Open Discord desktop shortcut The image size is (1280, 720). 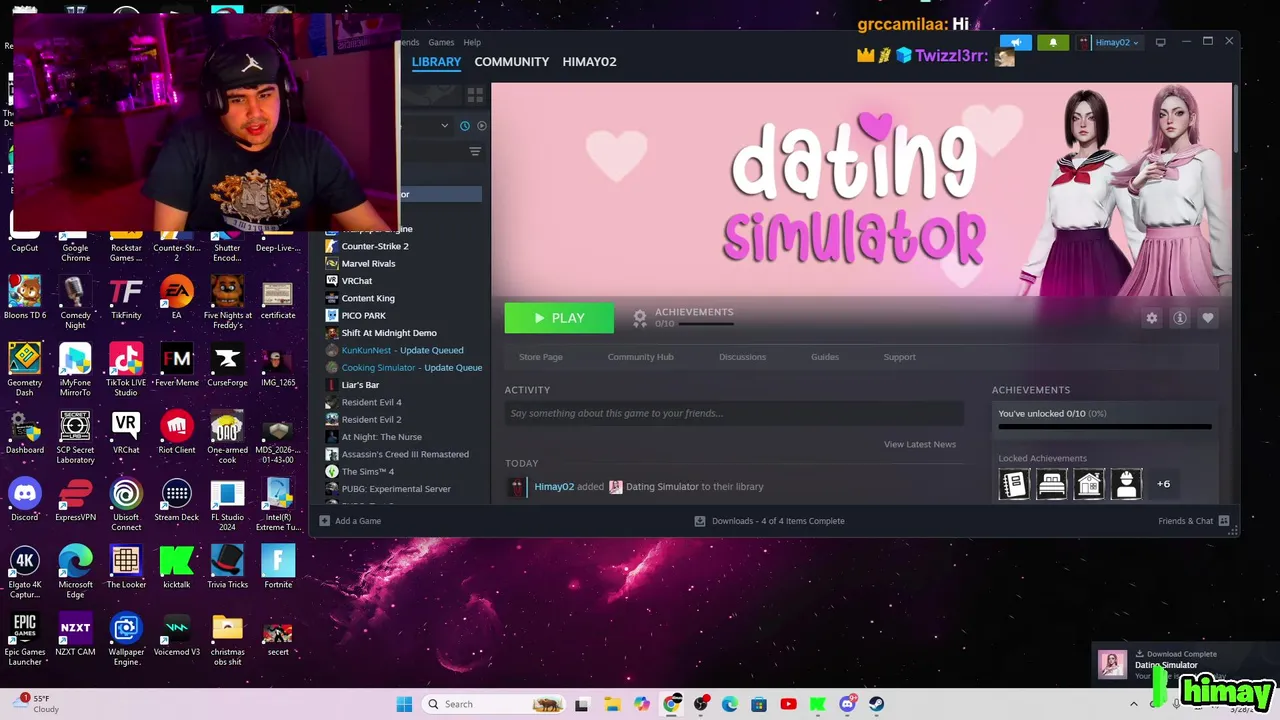coord(24,500)
